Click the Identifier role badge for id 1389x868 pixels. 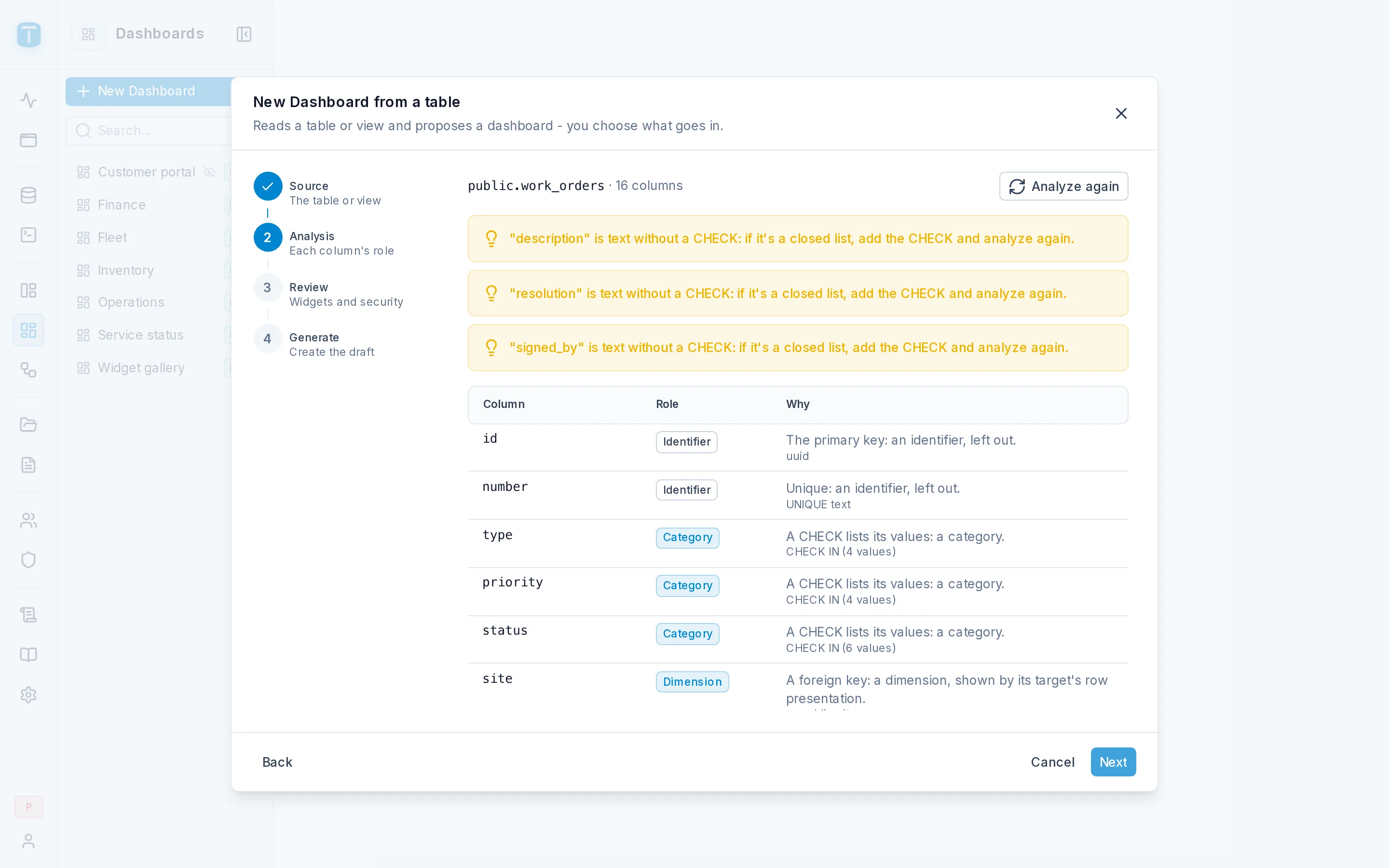coord(686,441)
